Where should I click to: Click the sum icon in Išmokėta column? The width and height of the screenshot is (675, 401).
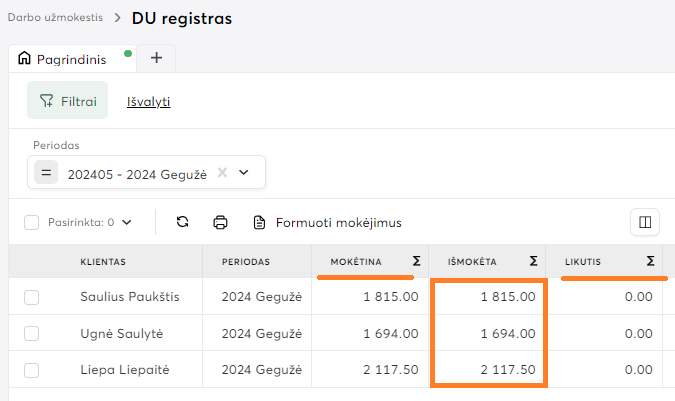(534, 261)
